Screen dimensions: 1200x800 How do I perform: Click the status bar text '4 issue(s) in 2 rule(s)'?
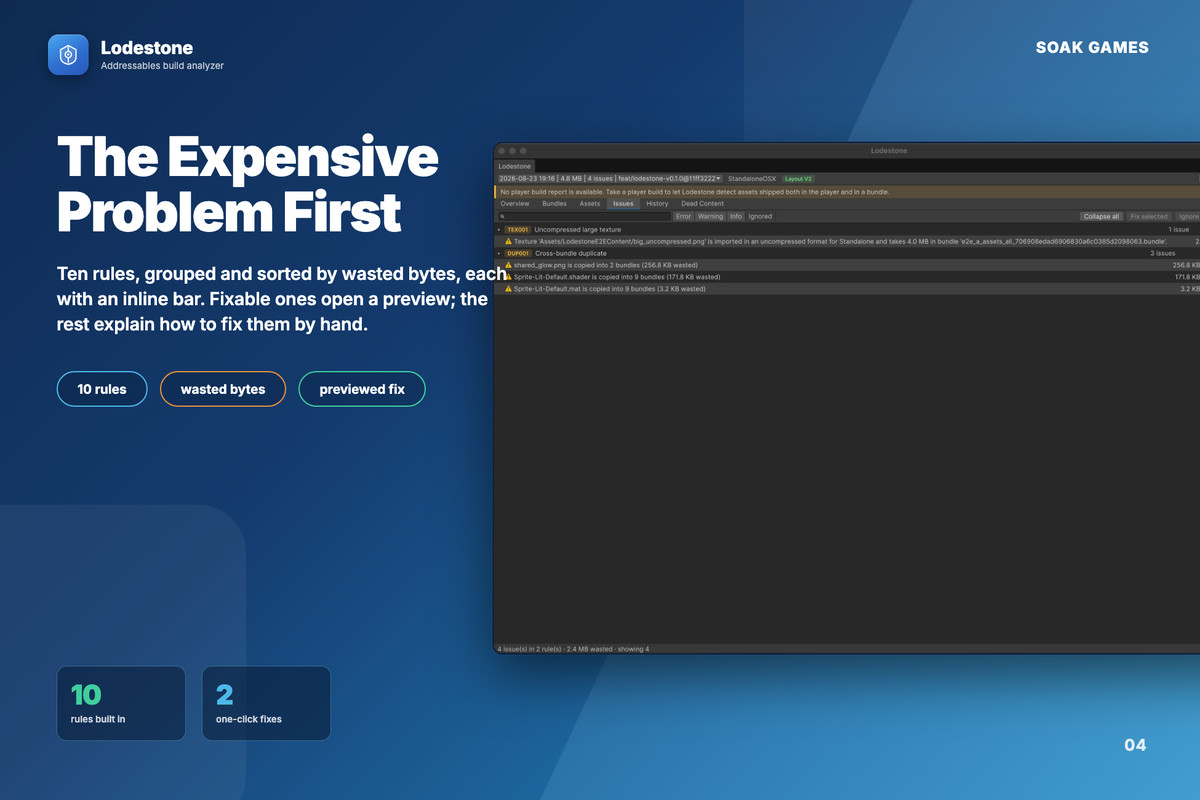tap(529, 649)
